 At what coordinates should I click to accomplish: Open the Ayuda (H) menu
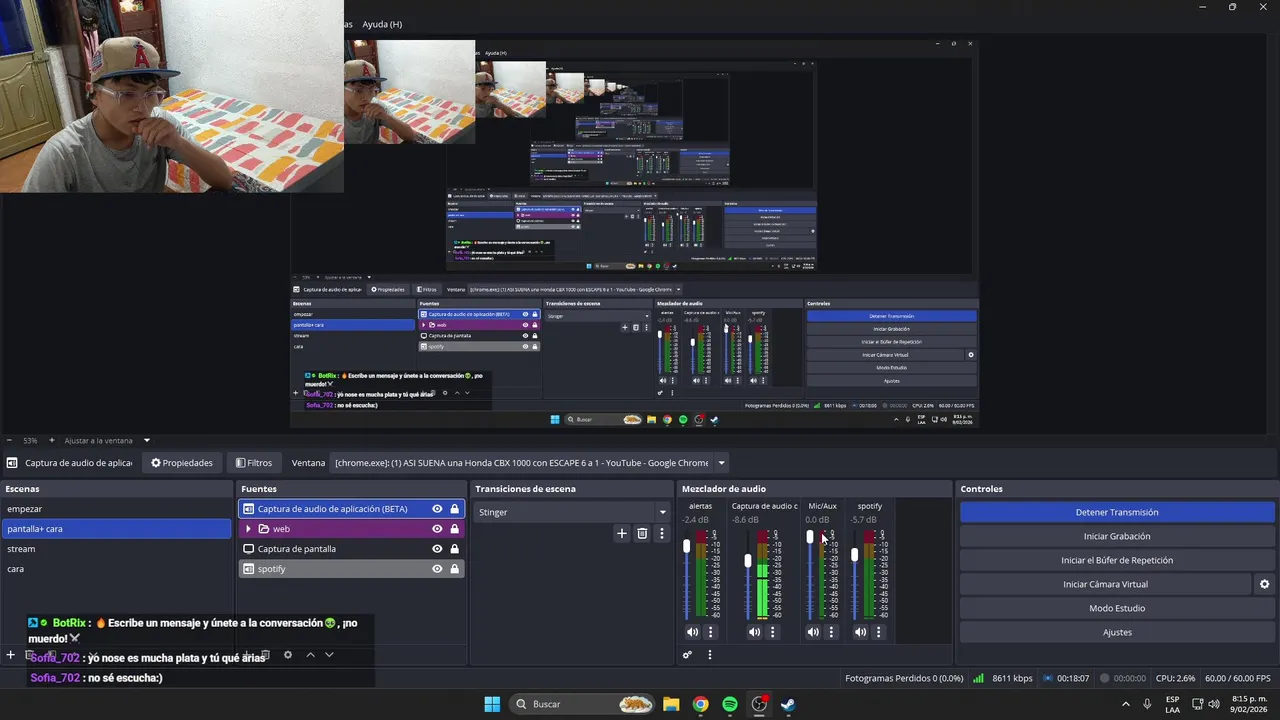(382, 24)
